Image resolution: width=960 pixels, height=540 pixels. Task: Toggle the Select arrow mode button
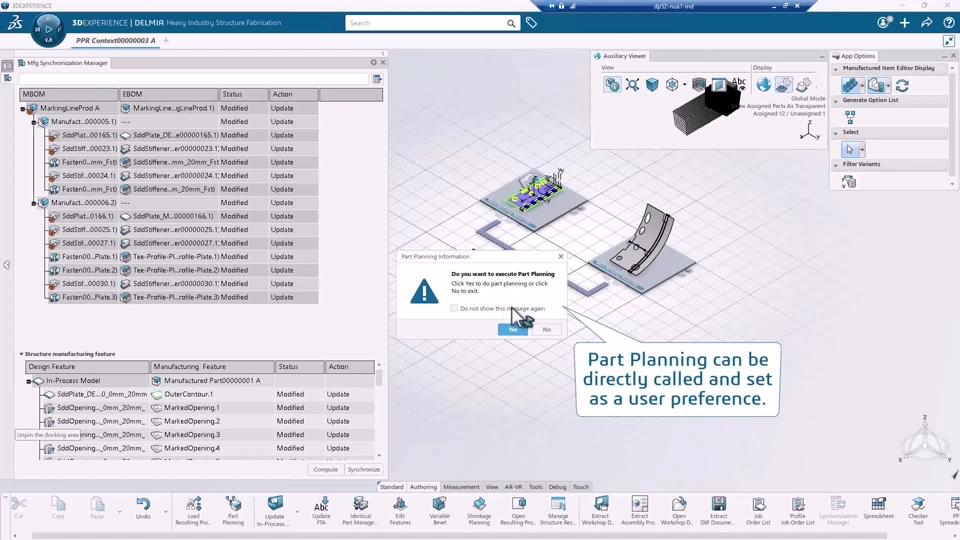849,149
